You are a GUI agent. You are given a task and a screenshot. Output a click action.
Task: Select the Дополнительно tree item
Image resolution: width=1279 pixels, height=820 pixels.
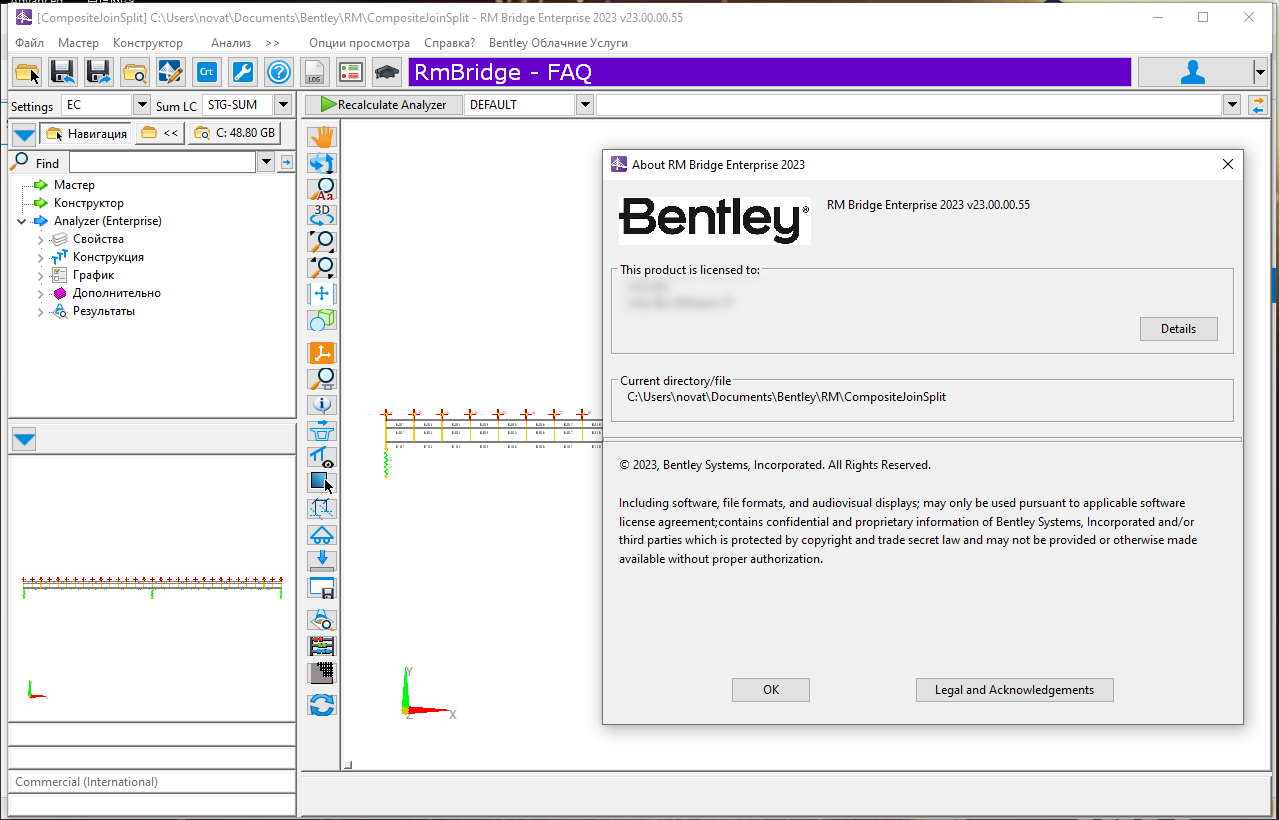click(116, 293)
